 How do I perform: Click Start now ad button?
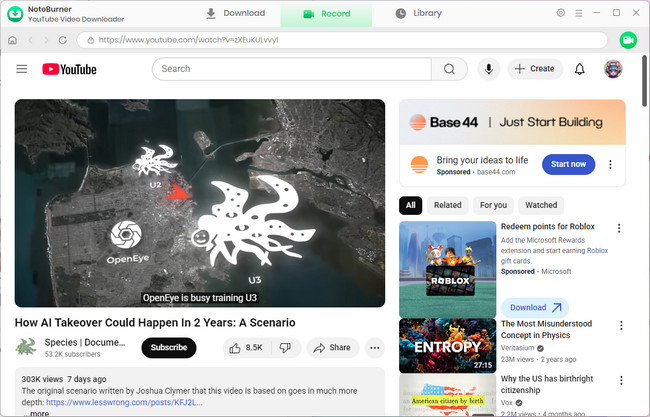click(x=568, y=165)
